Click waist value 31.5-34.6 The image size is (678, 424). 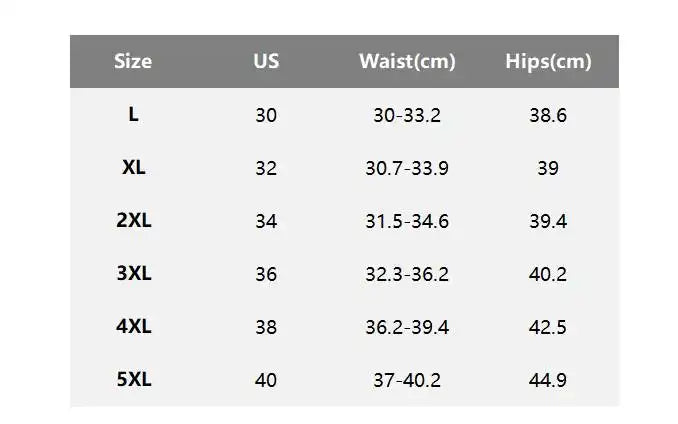[x=407, y=221]
